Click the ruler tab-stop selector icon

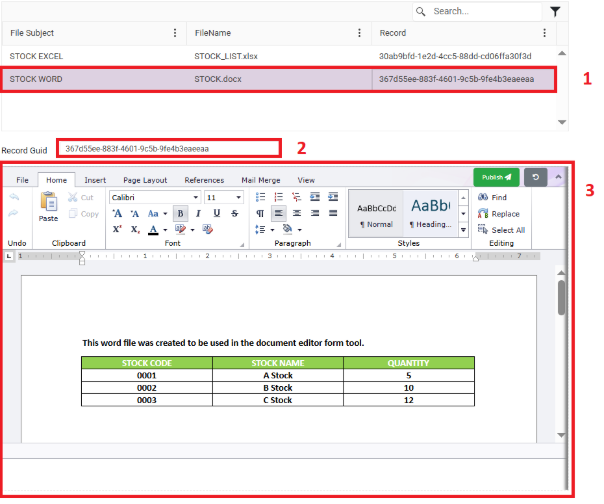point(9,256)
